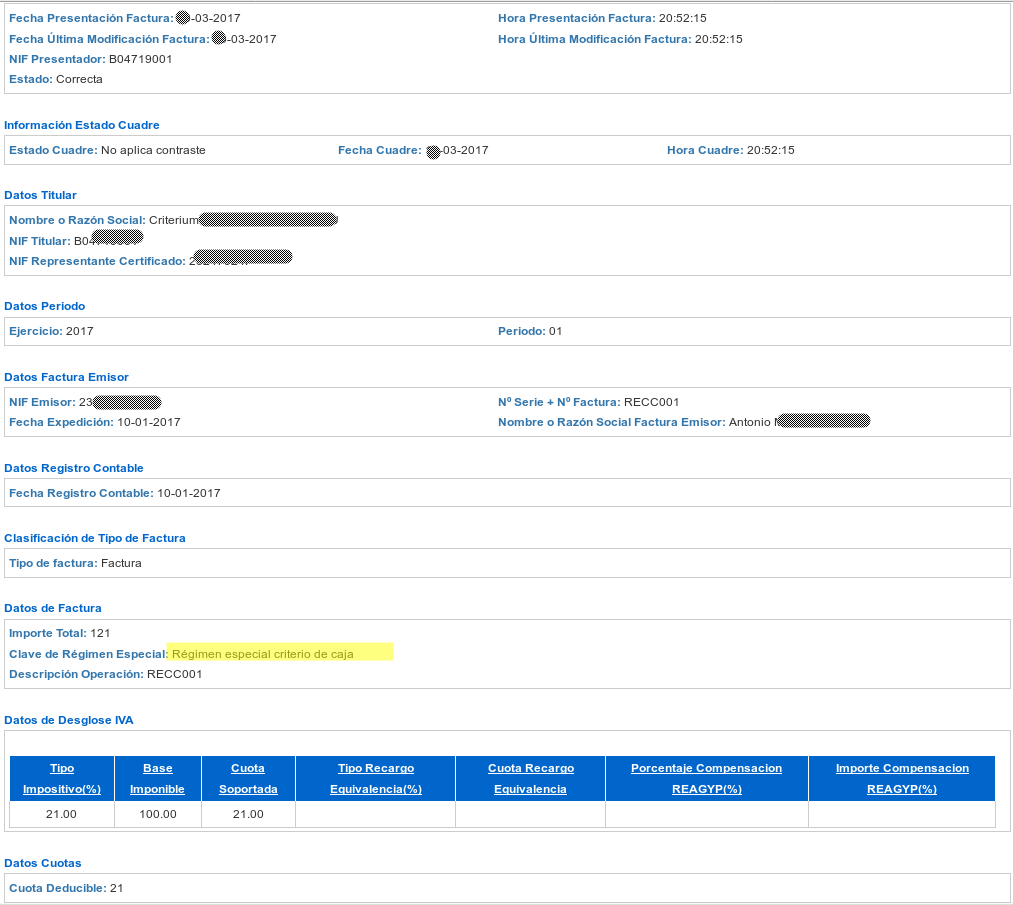
Task: Click Importe Compensacion REAGYP(%) column header
Action: [x=901, y=778]
